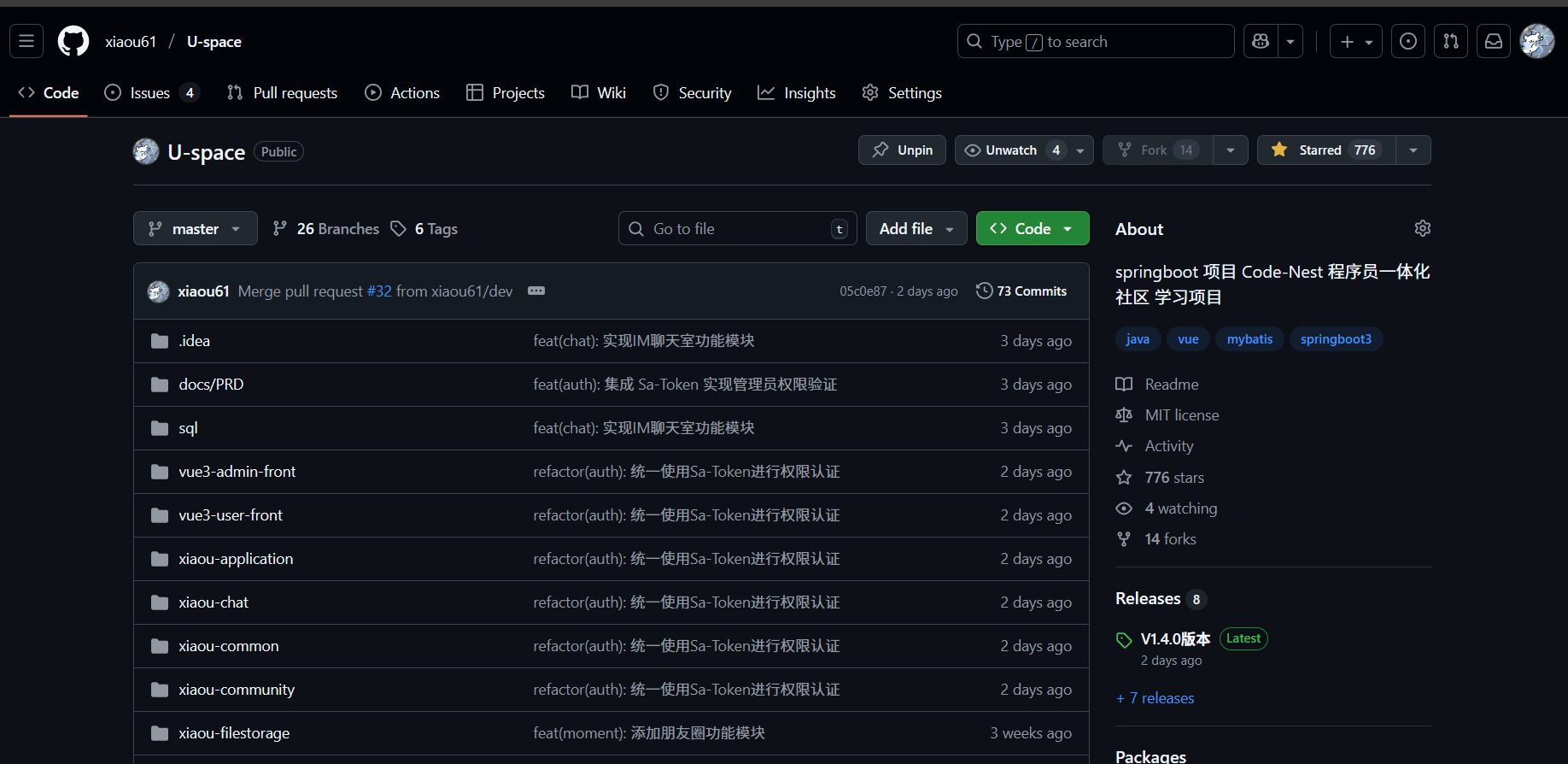Switch to the Projects tab
Viewport: 1568px width, 764px height.
pyautogui.click(x=506, y=92)
